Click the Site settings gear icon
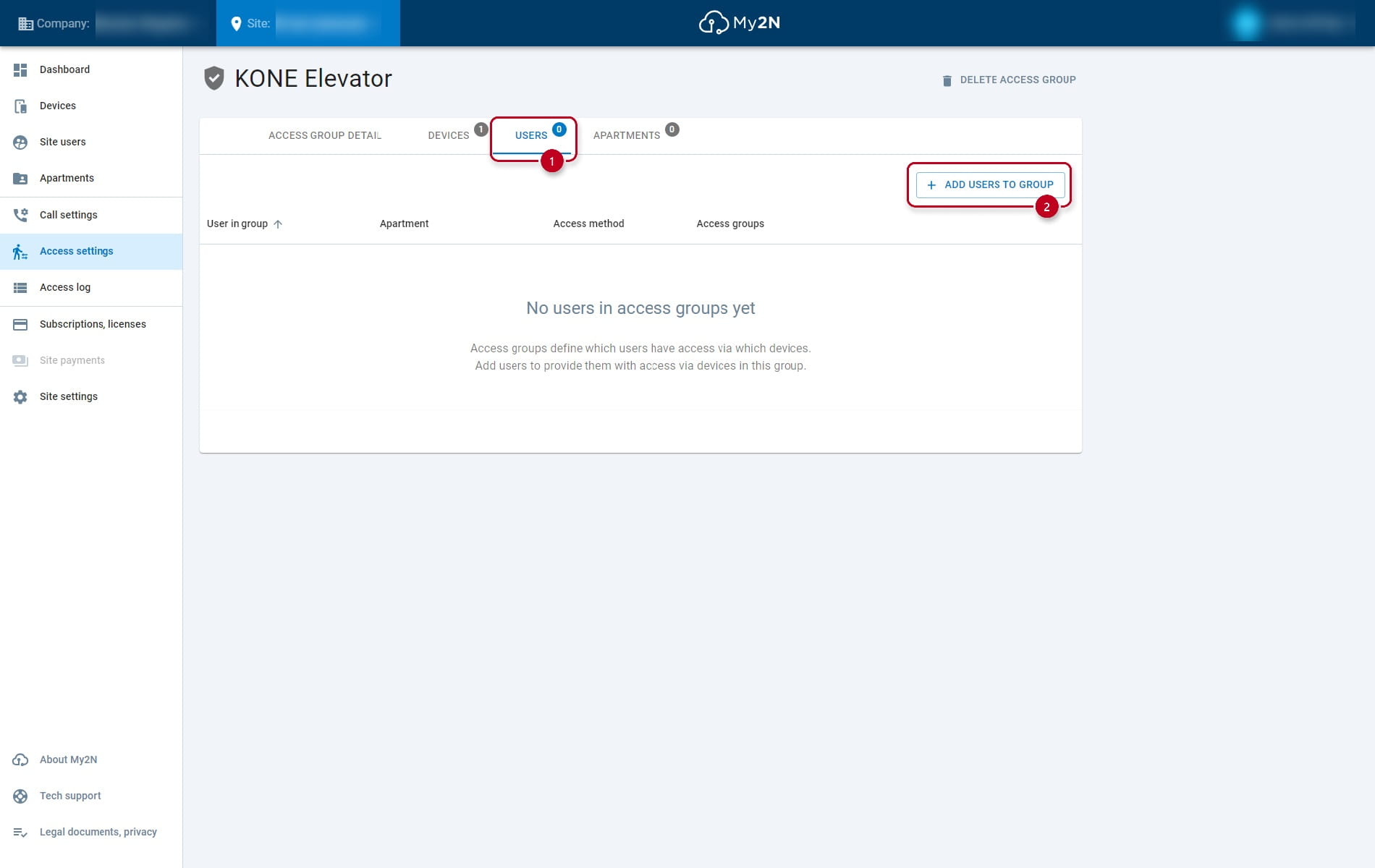1375x868 pixels. pos(20,396)
